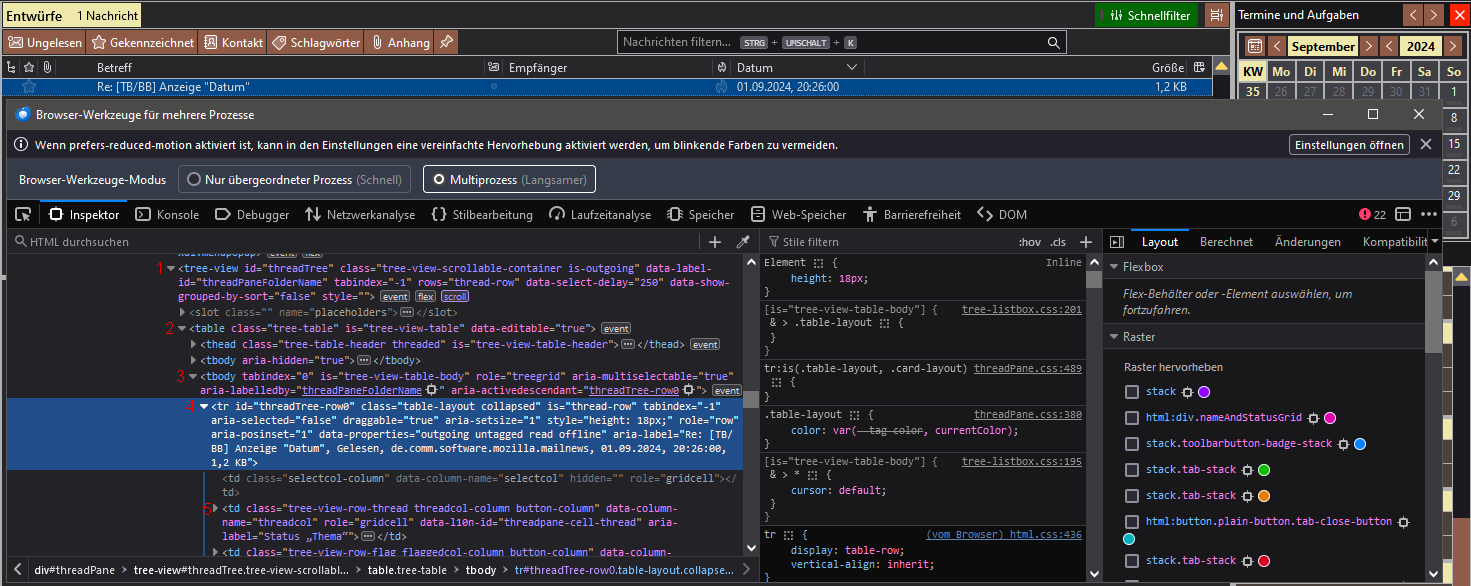This screenshot has height=586, width=1471.
Task: Click the red error count badge
Action: tap(1372, 215)
